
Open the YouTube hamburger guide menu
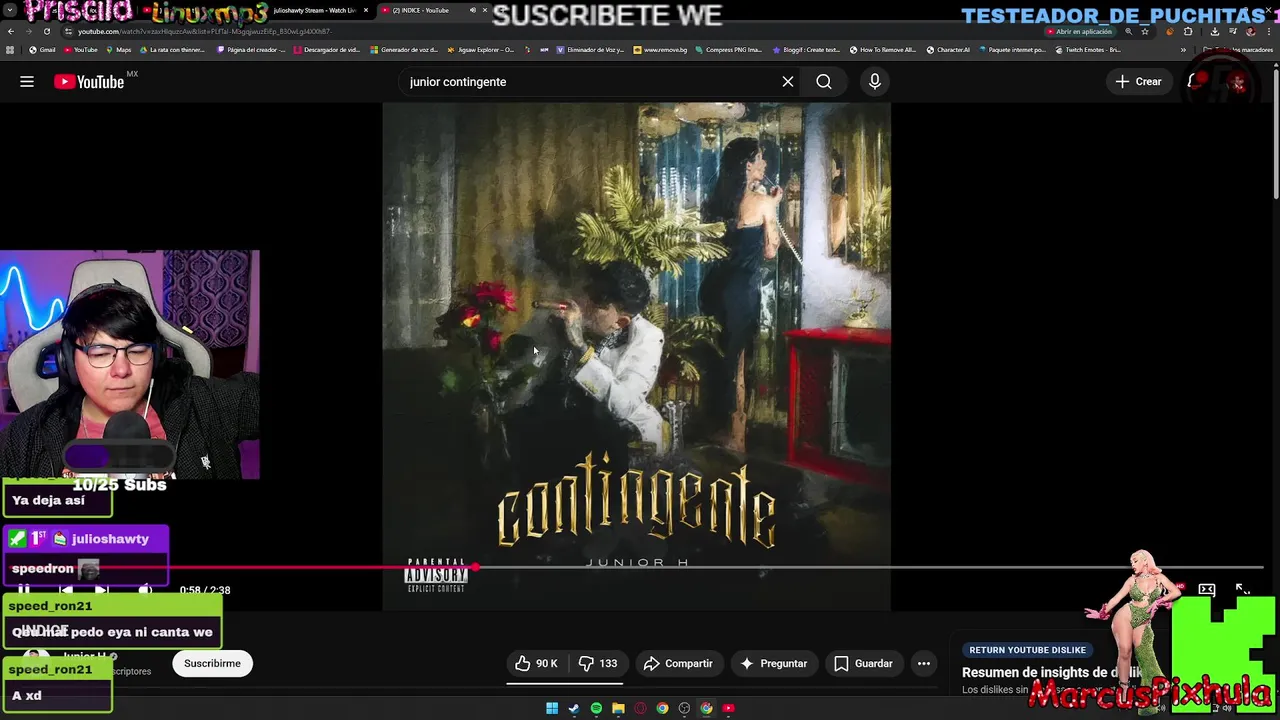pyautogui.click(x=27, y=82)
